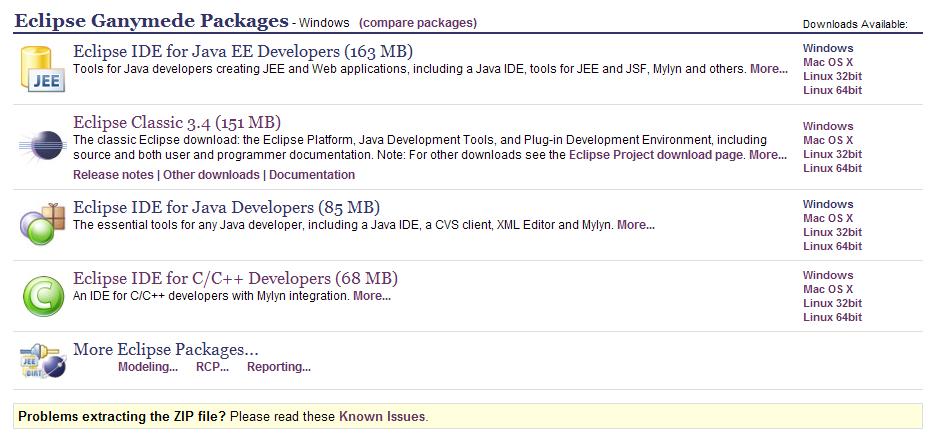Open the Reporting packages link
This screenshot has width=929, height=442.
(279, 367)
